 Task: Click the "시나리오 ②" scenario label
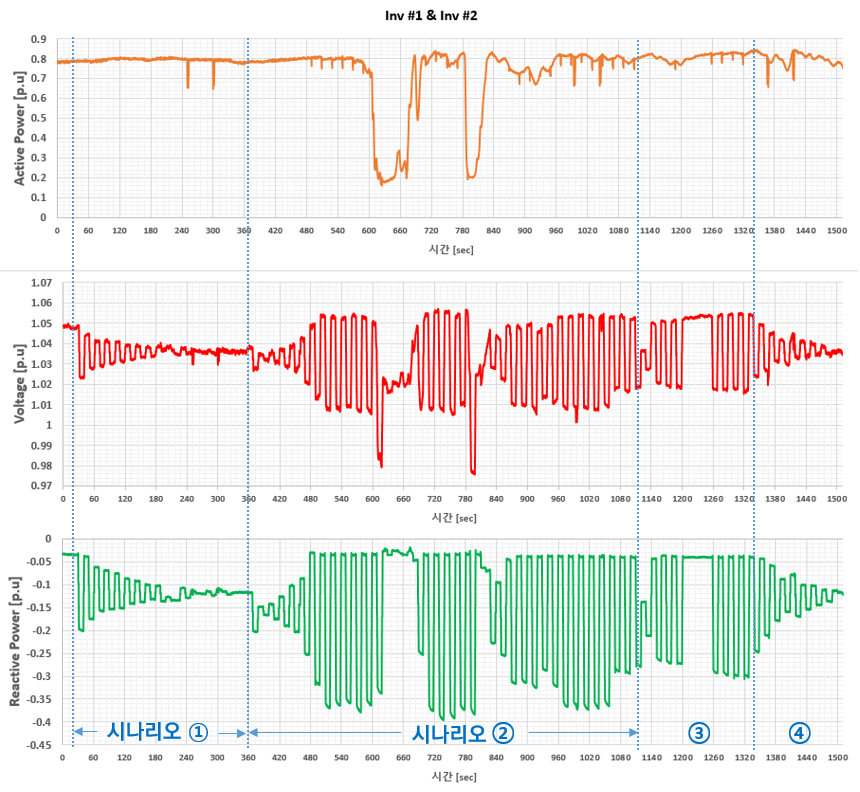pyautogui.click(x=463, y=733)
